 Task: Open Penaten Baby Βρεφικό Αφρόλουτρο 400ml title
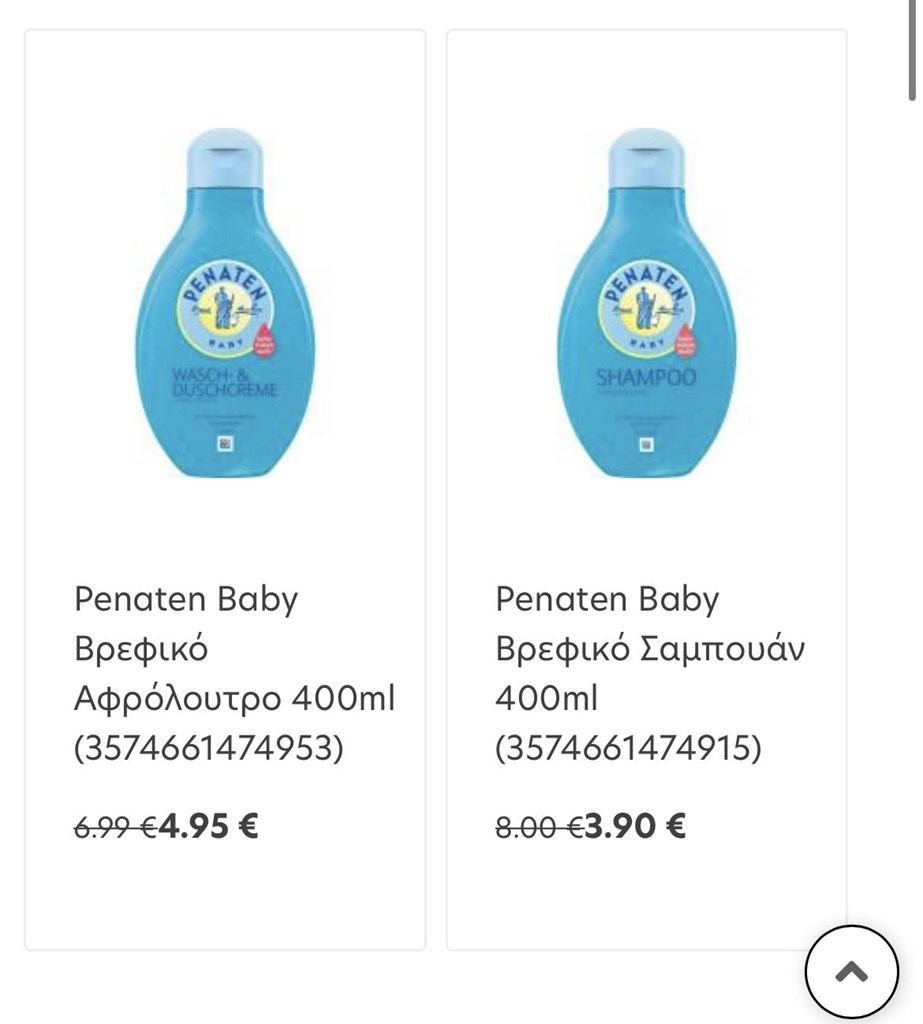(x=235, y=673)
